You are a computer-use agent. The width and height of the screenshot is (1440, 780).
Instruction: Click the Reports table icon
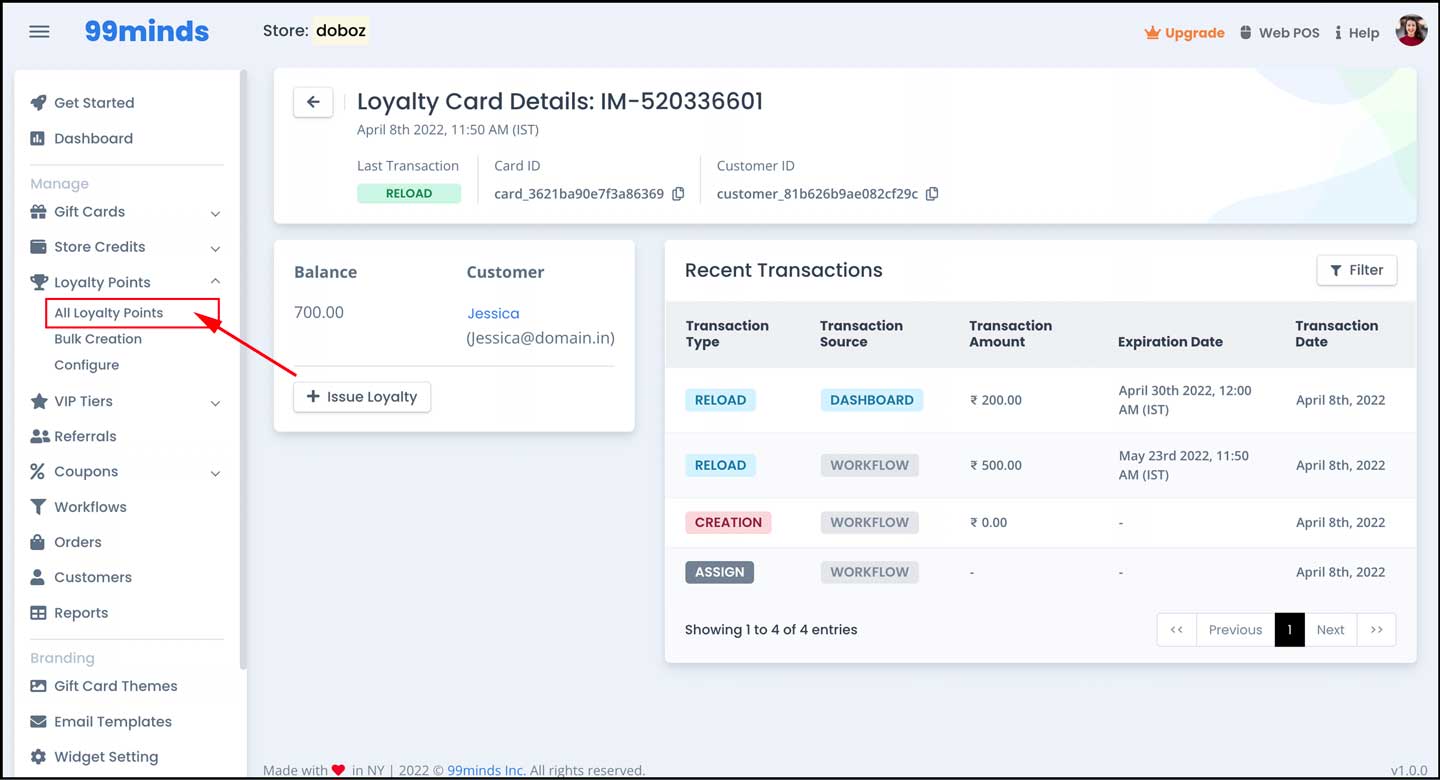(38, 613)
